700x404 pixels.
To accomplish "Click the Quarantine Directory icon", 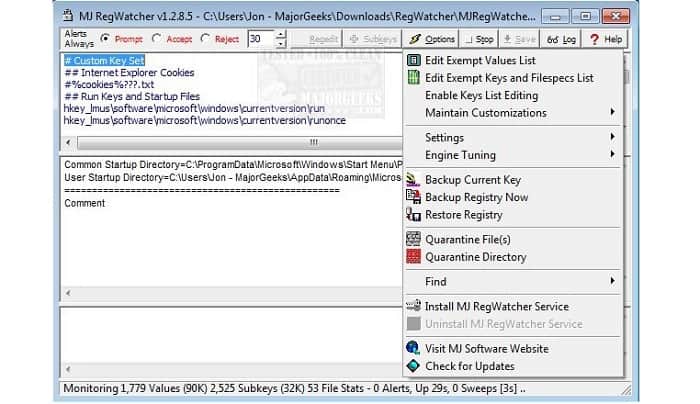I will pyautogui.click(x=413, y=257).
